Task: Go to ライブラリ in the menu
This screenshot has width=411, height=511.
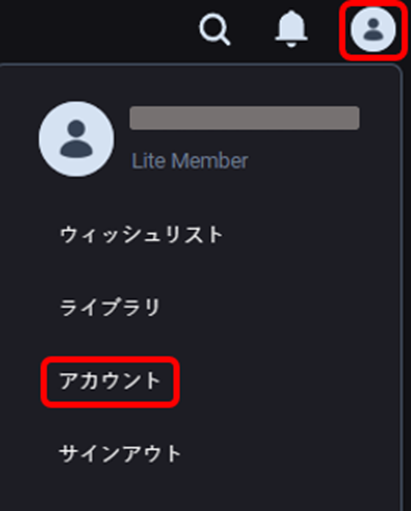Action: pyautogui.click(x=110, y=307)
